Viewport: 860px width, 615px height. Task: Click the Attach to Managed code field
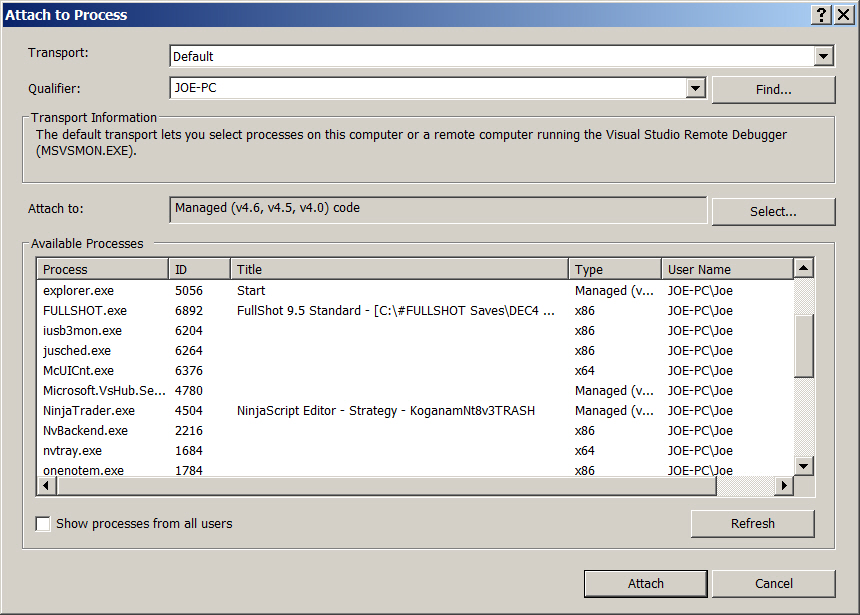coord(438,210)
